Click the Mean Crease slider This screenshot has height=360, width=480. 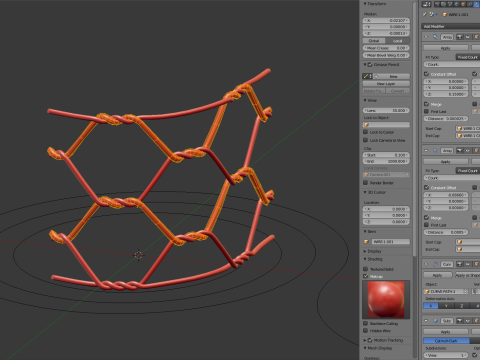[386, 48]
